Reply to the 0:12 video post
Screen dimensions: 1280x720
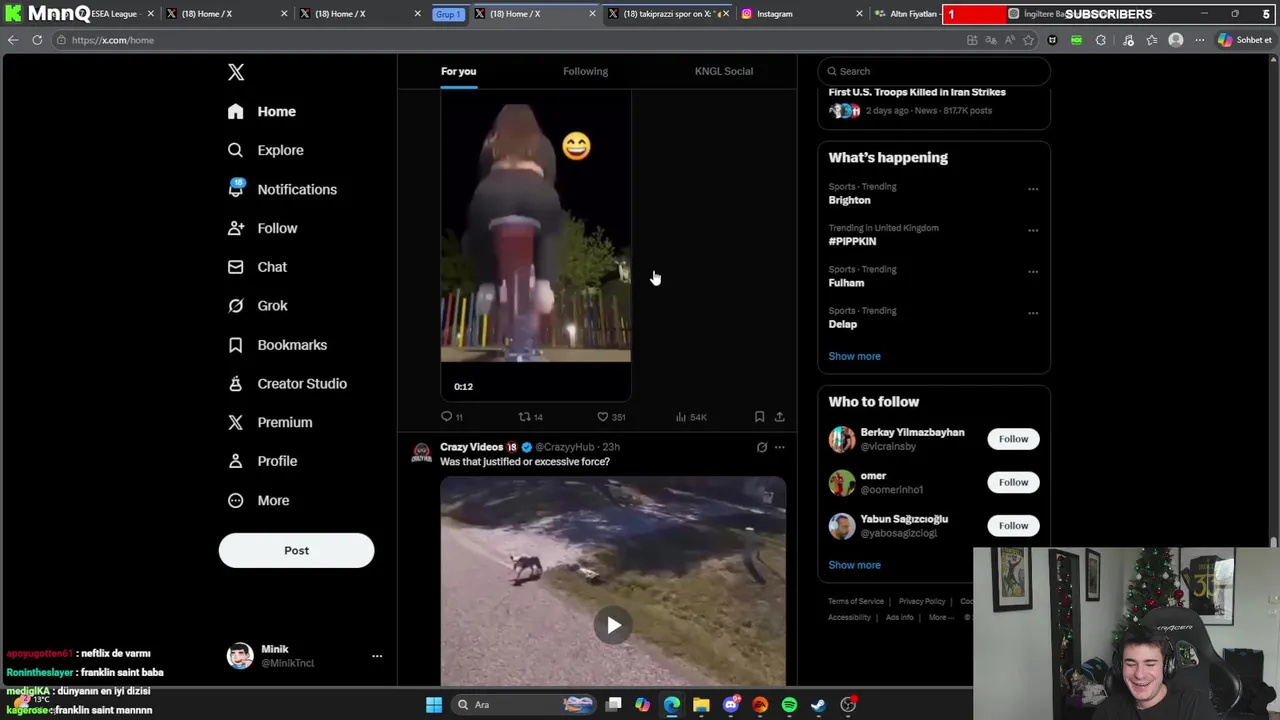pyautogui.click(x=452, y=417)
